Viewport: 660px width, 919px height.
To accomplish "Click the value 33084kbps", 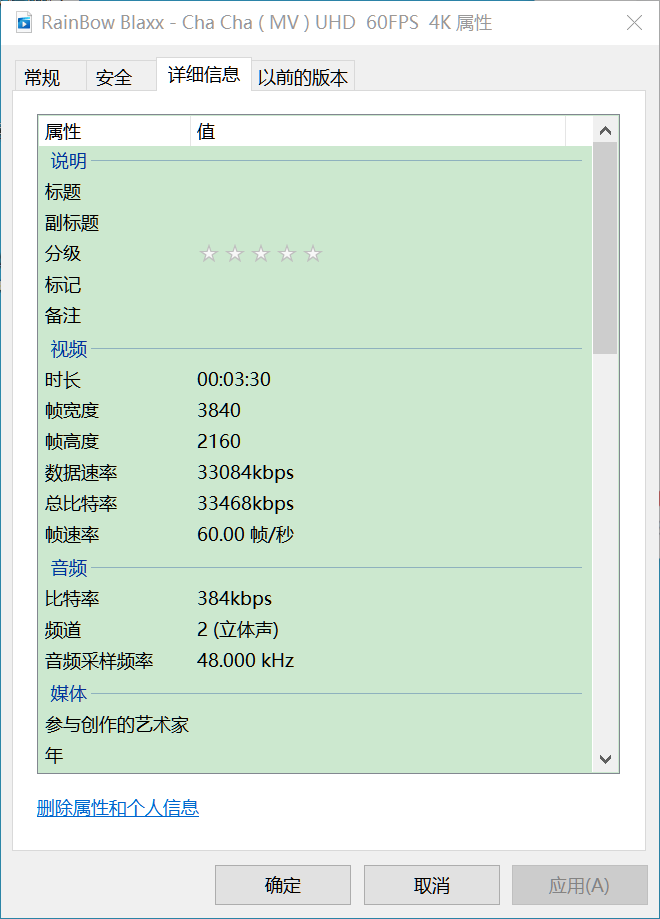I will click(x=246, y=472).
